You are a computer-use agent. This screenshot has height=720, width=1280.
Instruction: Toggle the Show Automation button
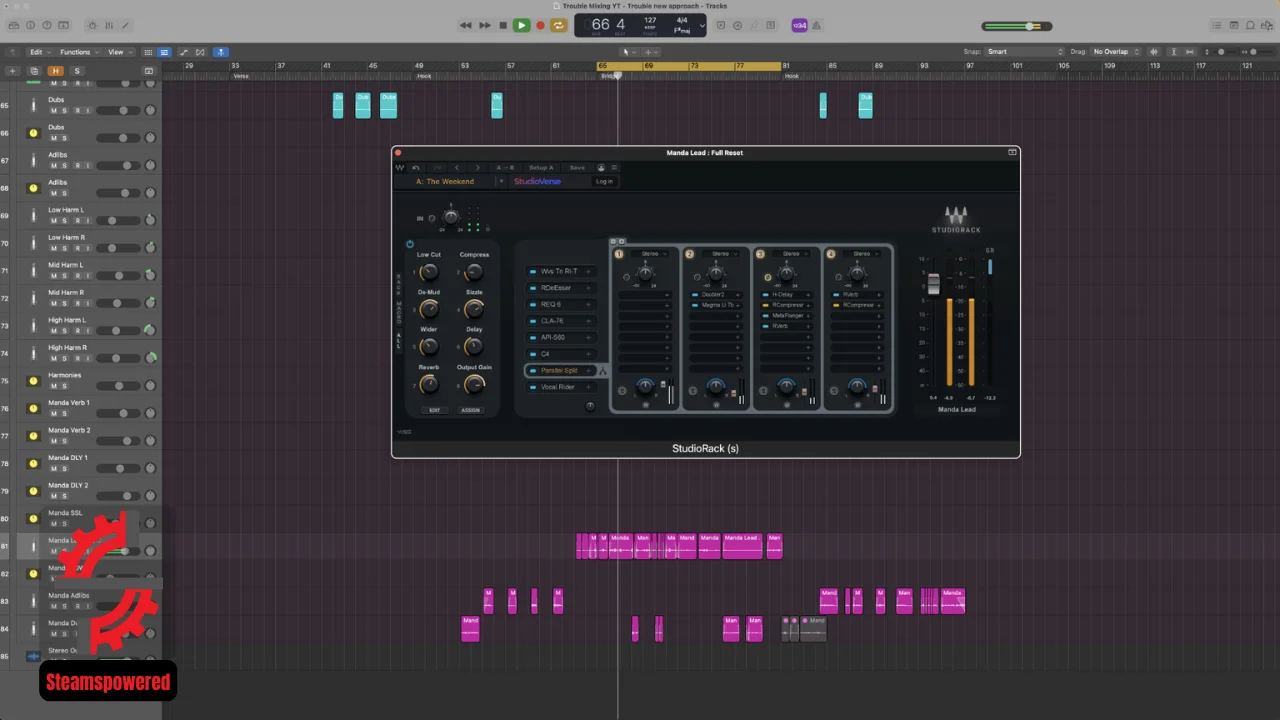coord(182,52)
